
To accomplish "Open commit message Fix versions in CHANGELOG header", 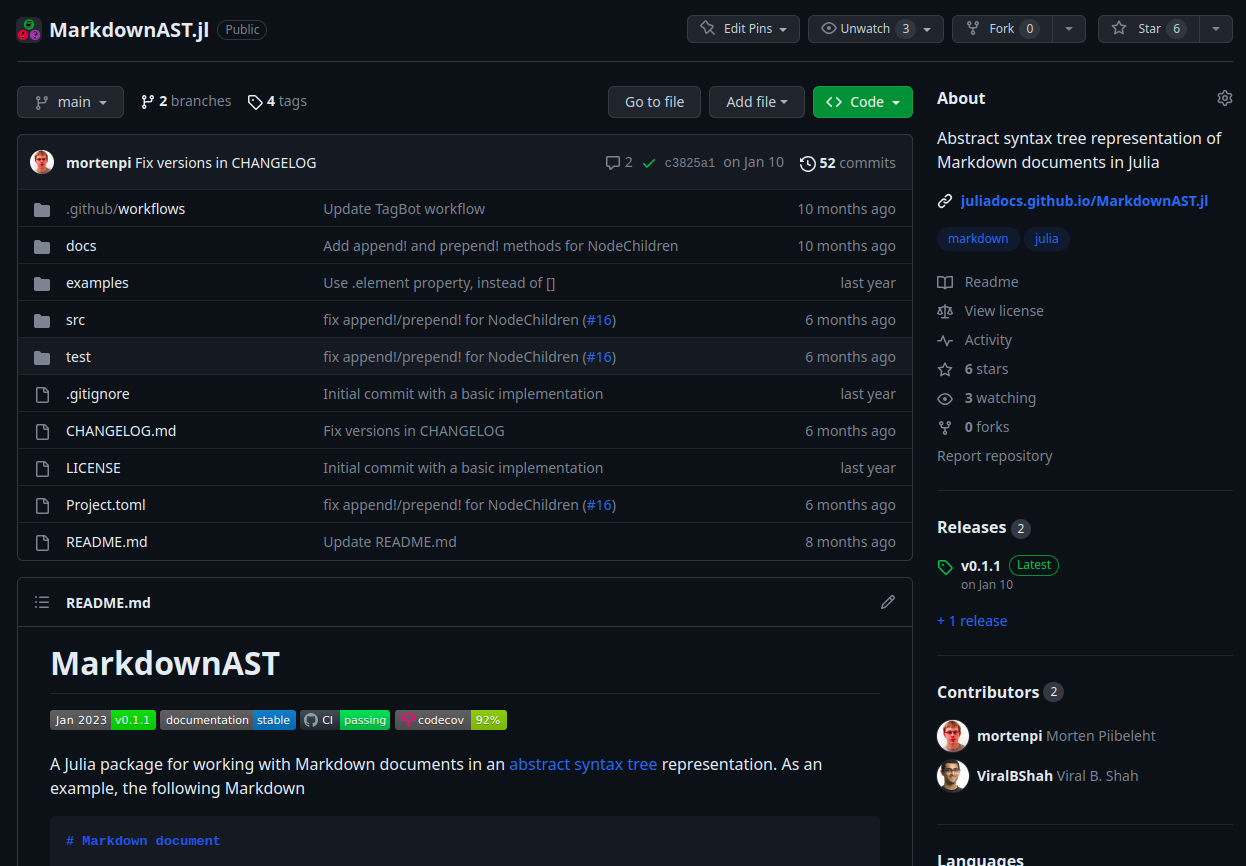I will [x=226, y=163].
